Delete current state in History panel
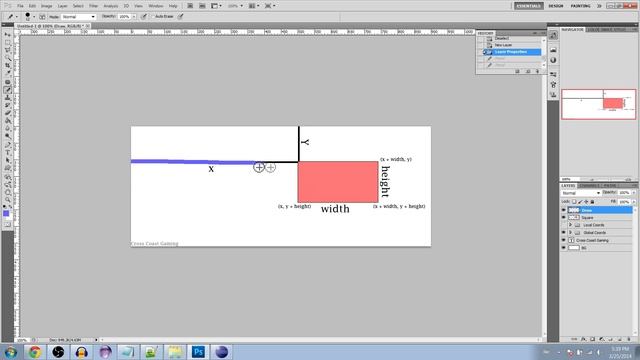 point(538,71)
